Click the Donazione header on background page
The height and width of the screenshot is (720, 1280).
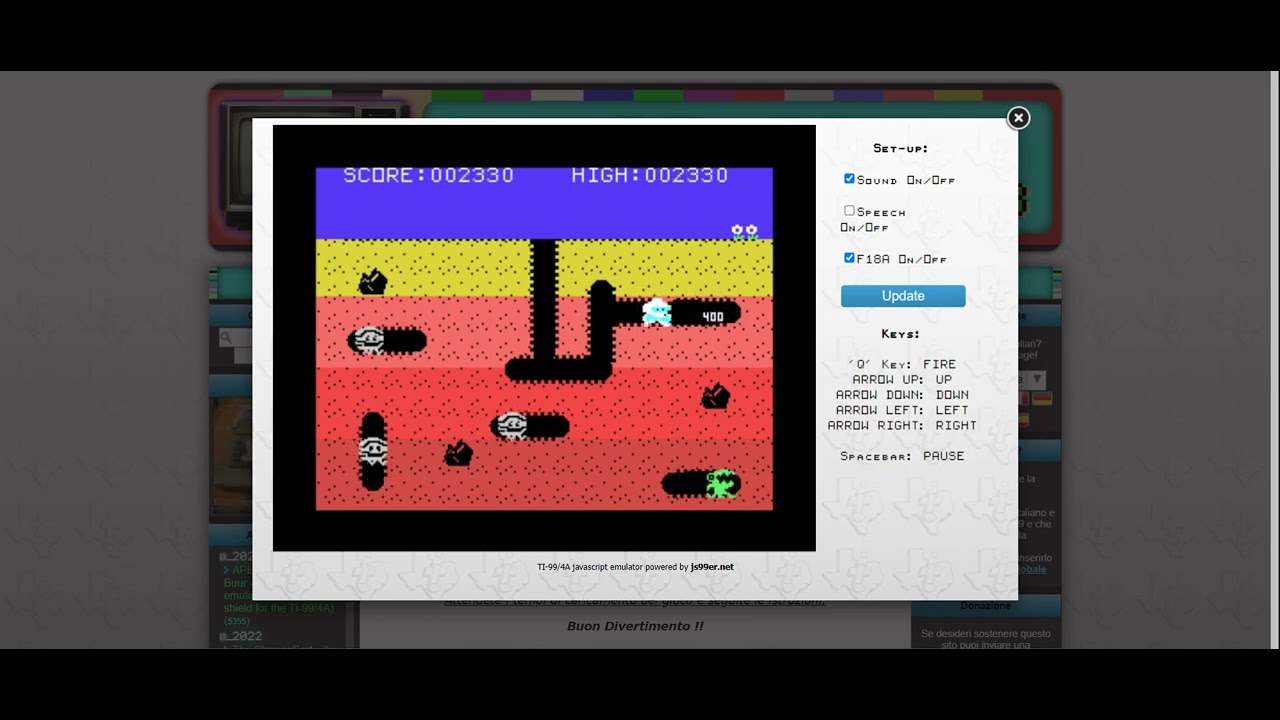click(986, 606)
